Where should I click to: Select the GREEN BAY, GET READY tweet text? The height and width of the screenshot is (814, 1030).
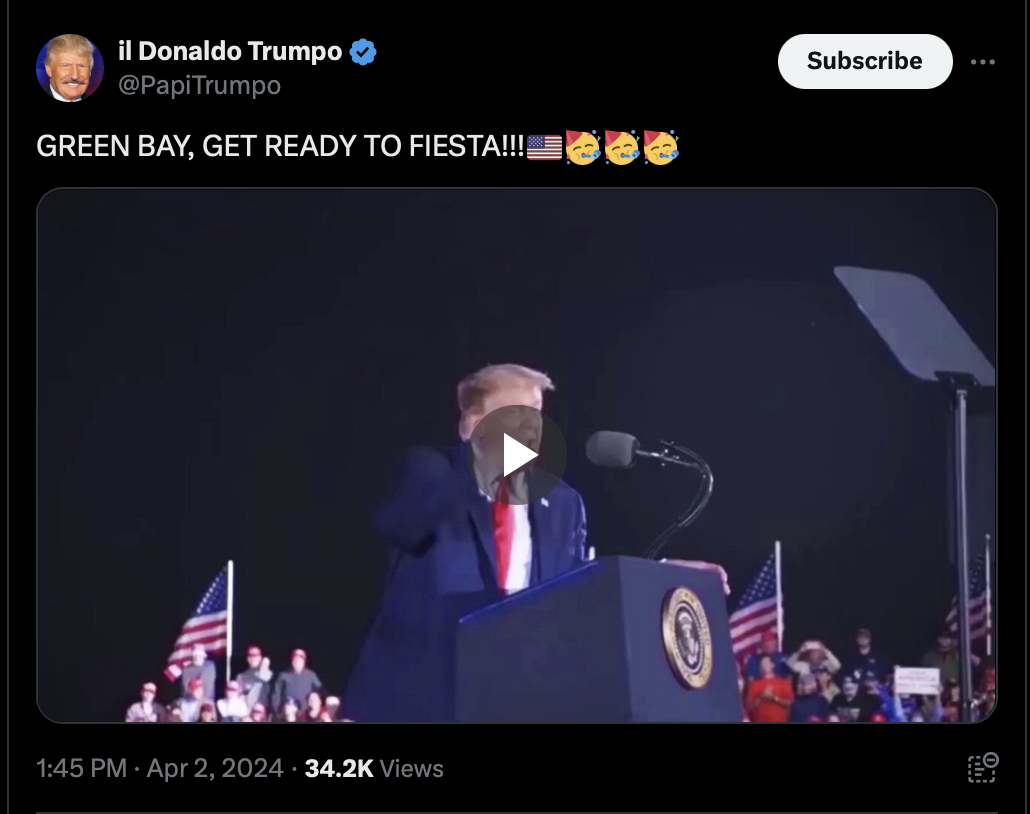point(280,146)
